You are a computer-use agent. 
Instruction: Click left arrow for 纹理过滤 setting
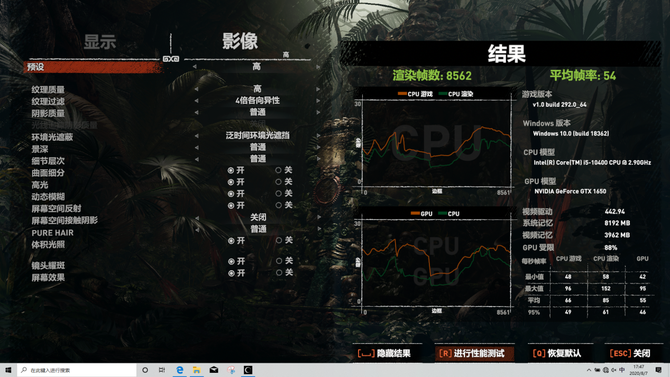point(196,101)
